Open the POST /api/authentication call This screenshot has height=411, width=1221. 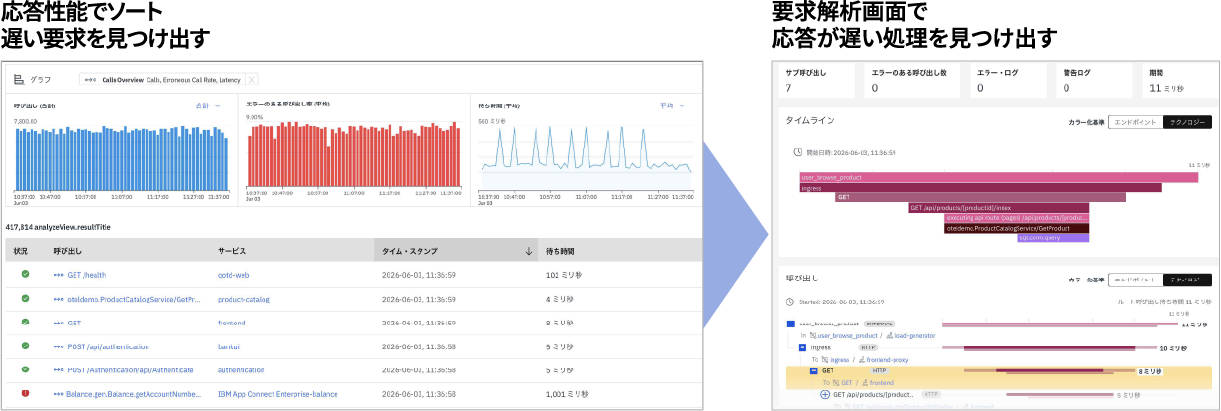point(107,347)
